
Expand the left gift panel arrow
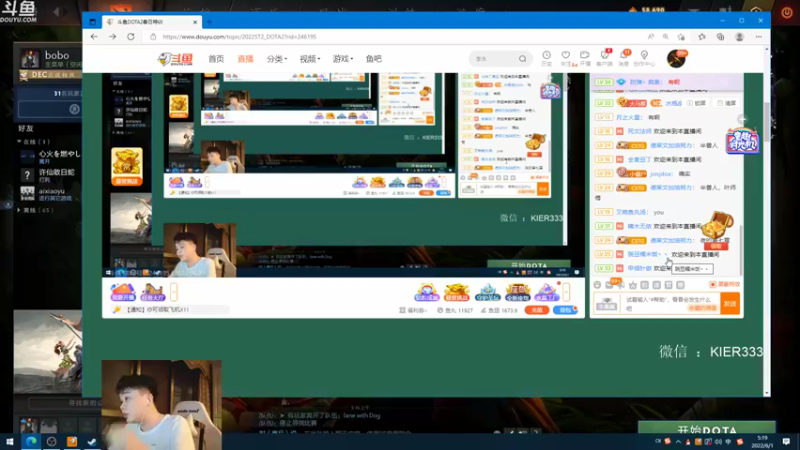(174, 292)
